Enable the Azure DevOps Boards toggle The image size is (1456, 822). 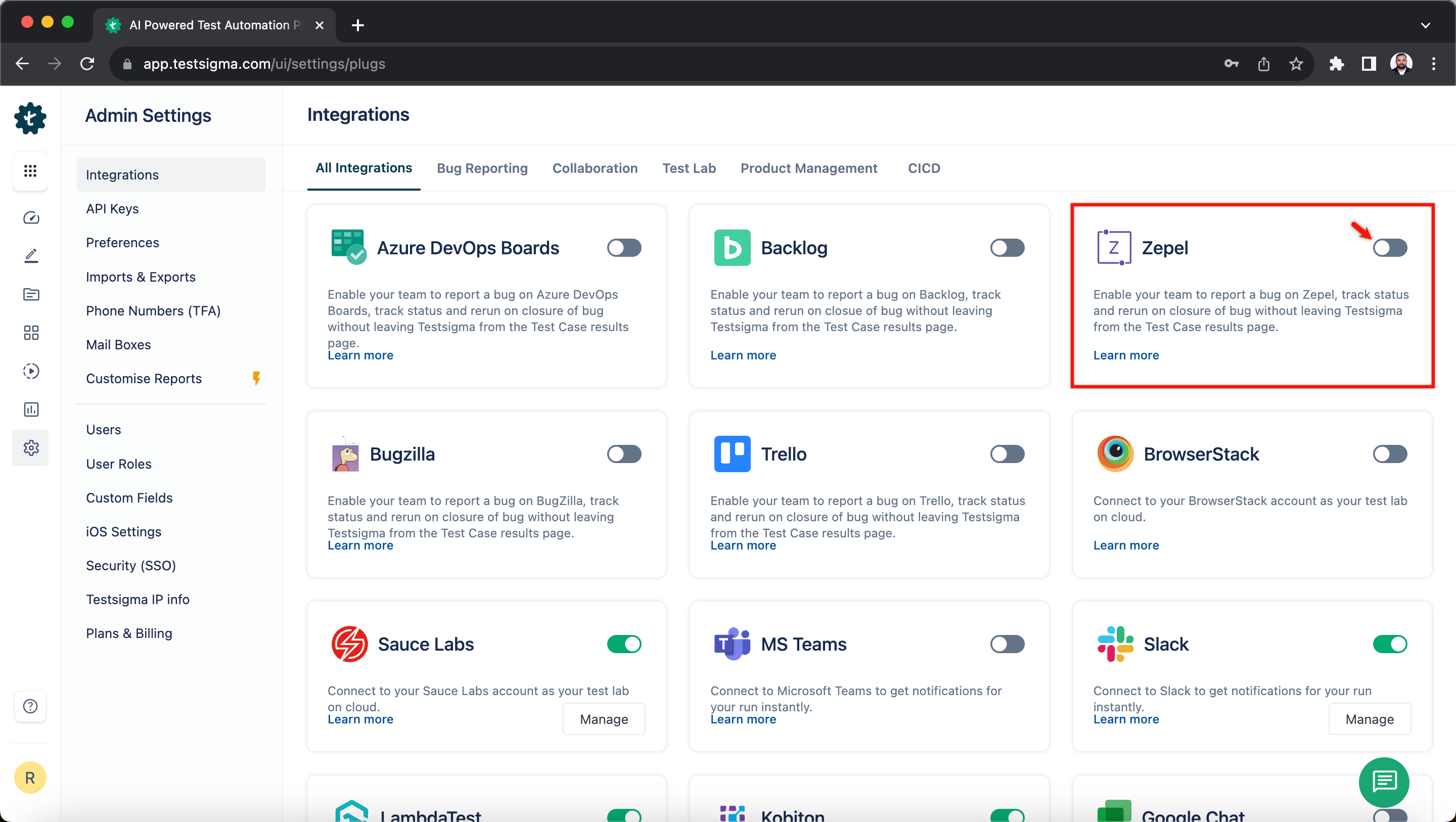coord(624,247)
